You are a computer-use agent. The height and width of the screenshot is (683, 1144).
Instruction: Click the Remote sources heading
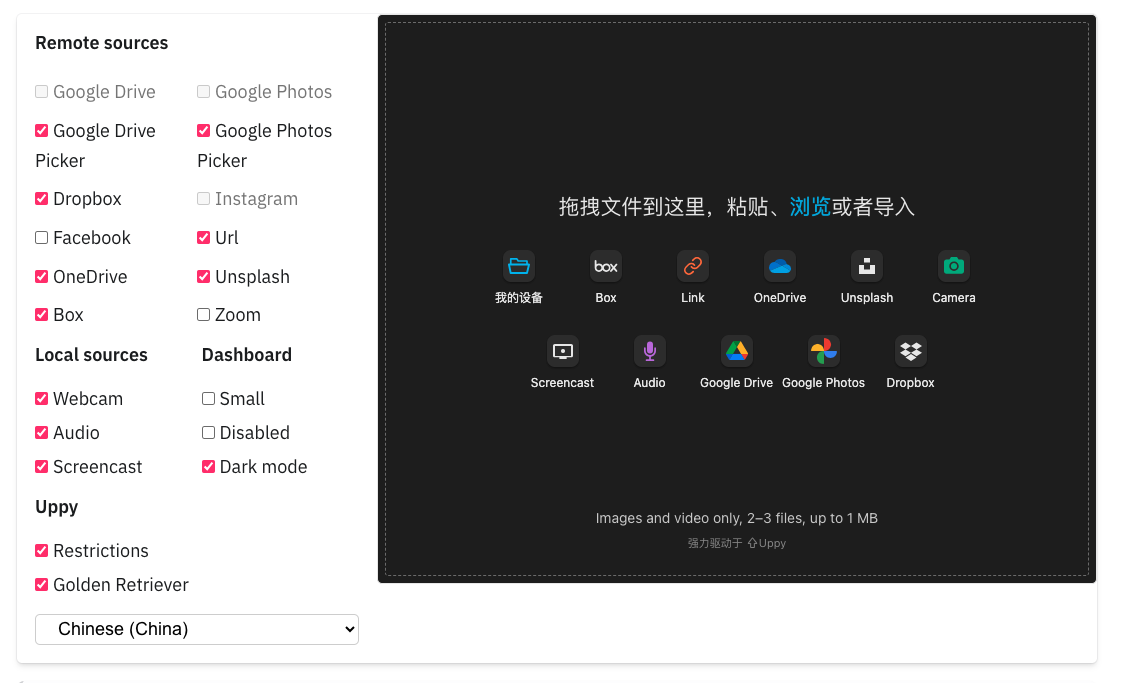pos(101,43)
